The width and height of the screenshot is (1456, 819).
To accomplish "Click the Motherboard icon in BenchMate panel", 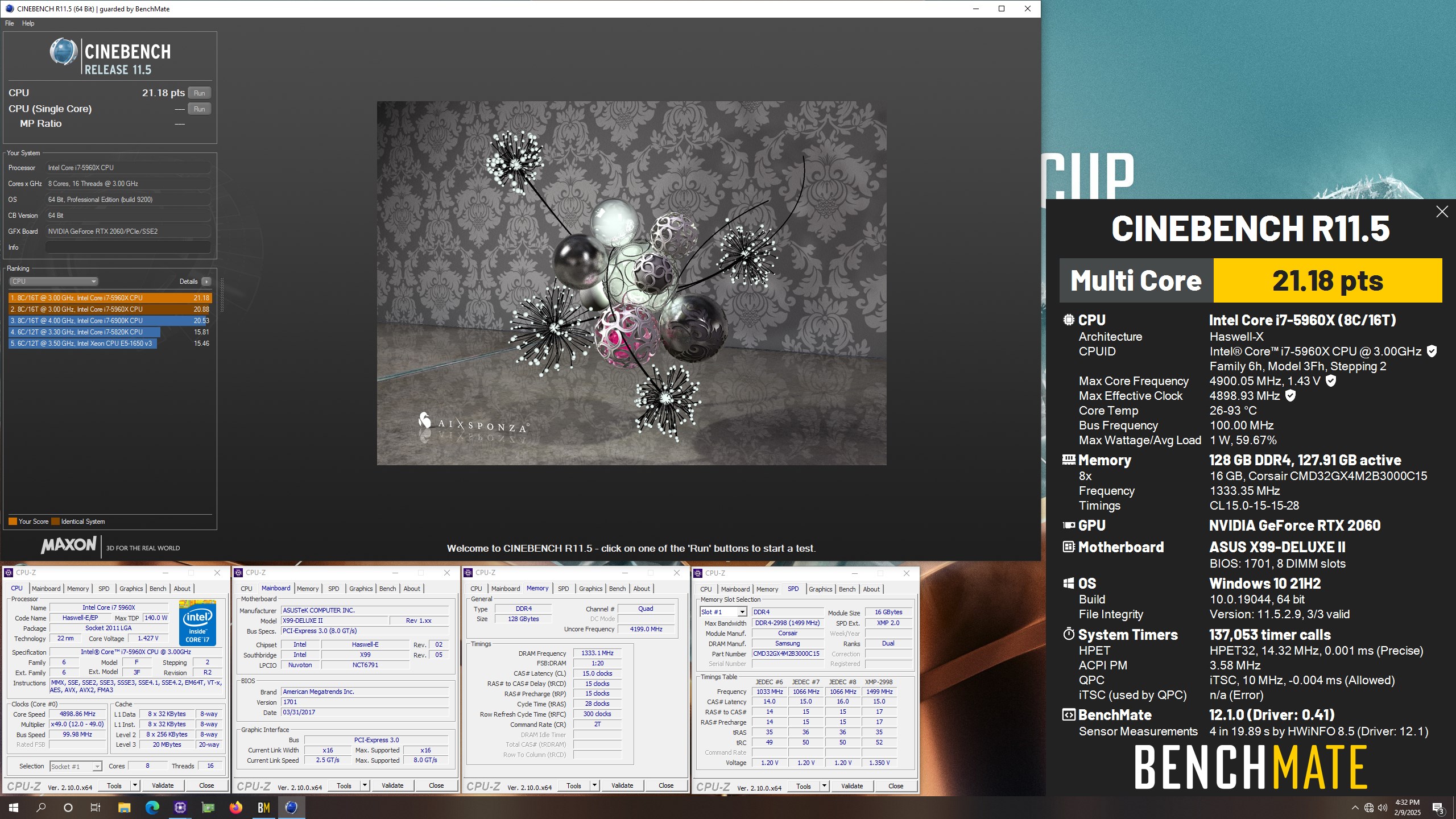I will 1069,547.
